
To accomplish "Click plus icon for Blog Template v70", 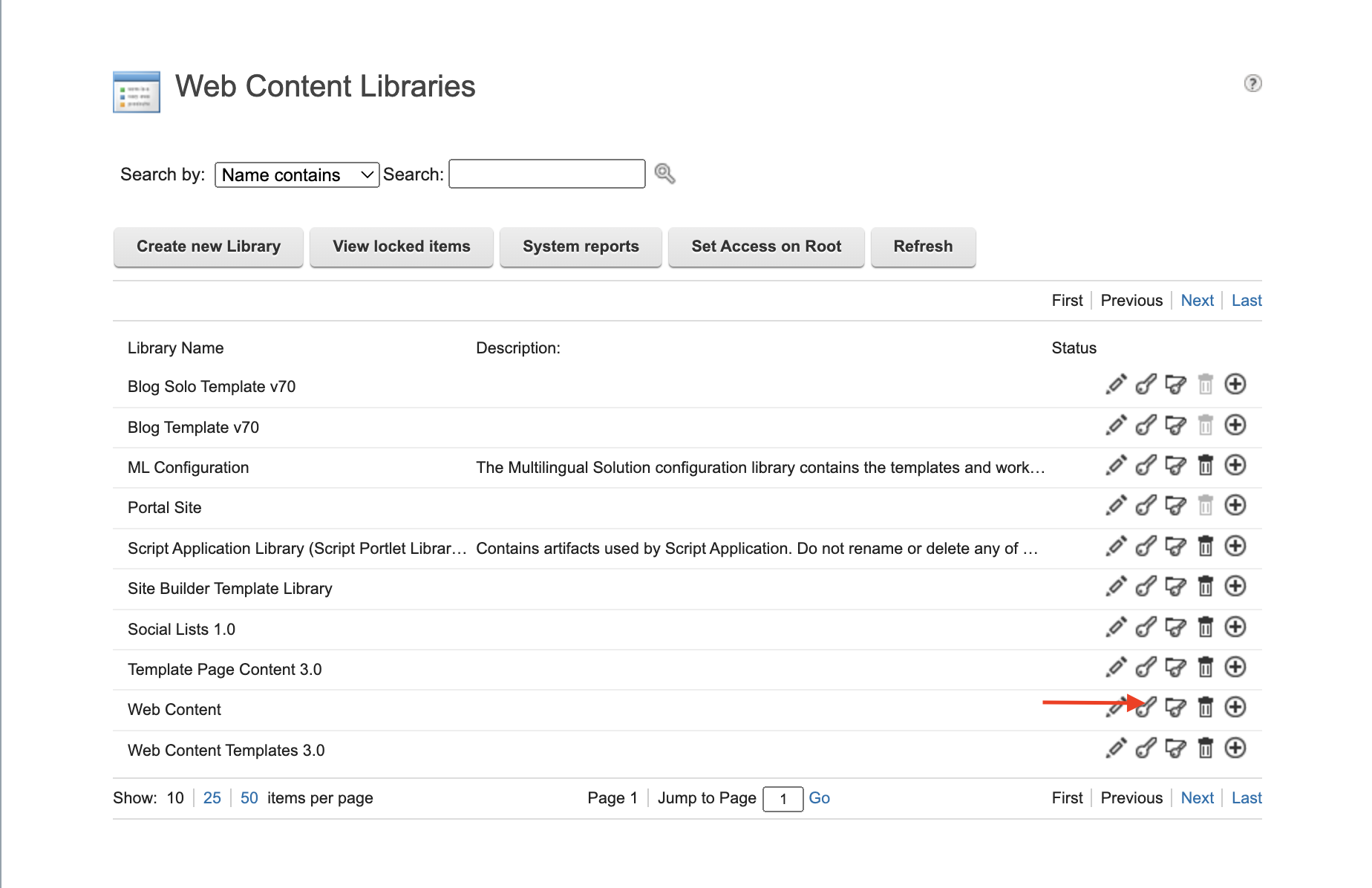I will (x=1235, y=425).
